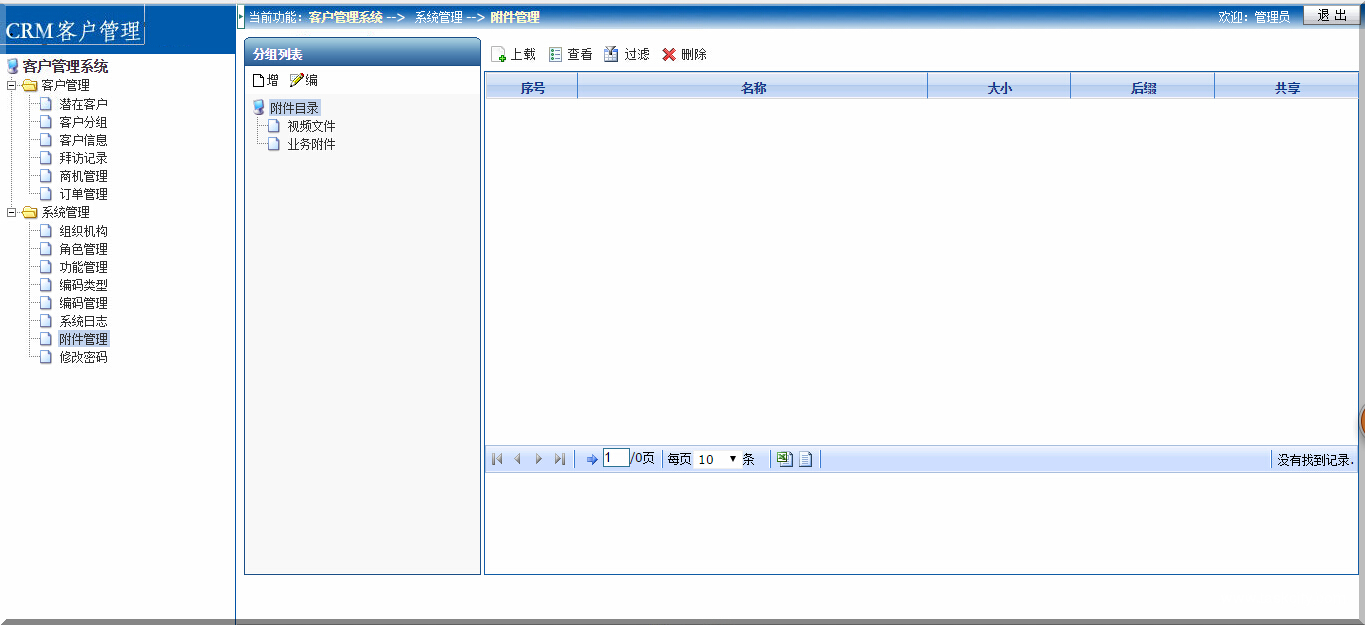The height and width of the screenshot is (625, 1365).
Task: Click the text document export icon
Action: pyautogui.click(x=805, y=459)
